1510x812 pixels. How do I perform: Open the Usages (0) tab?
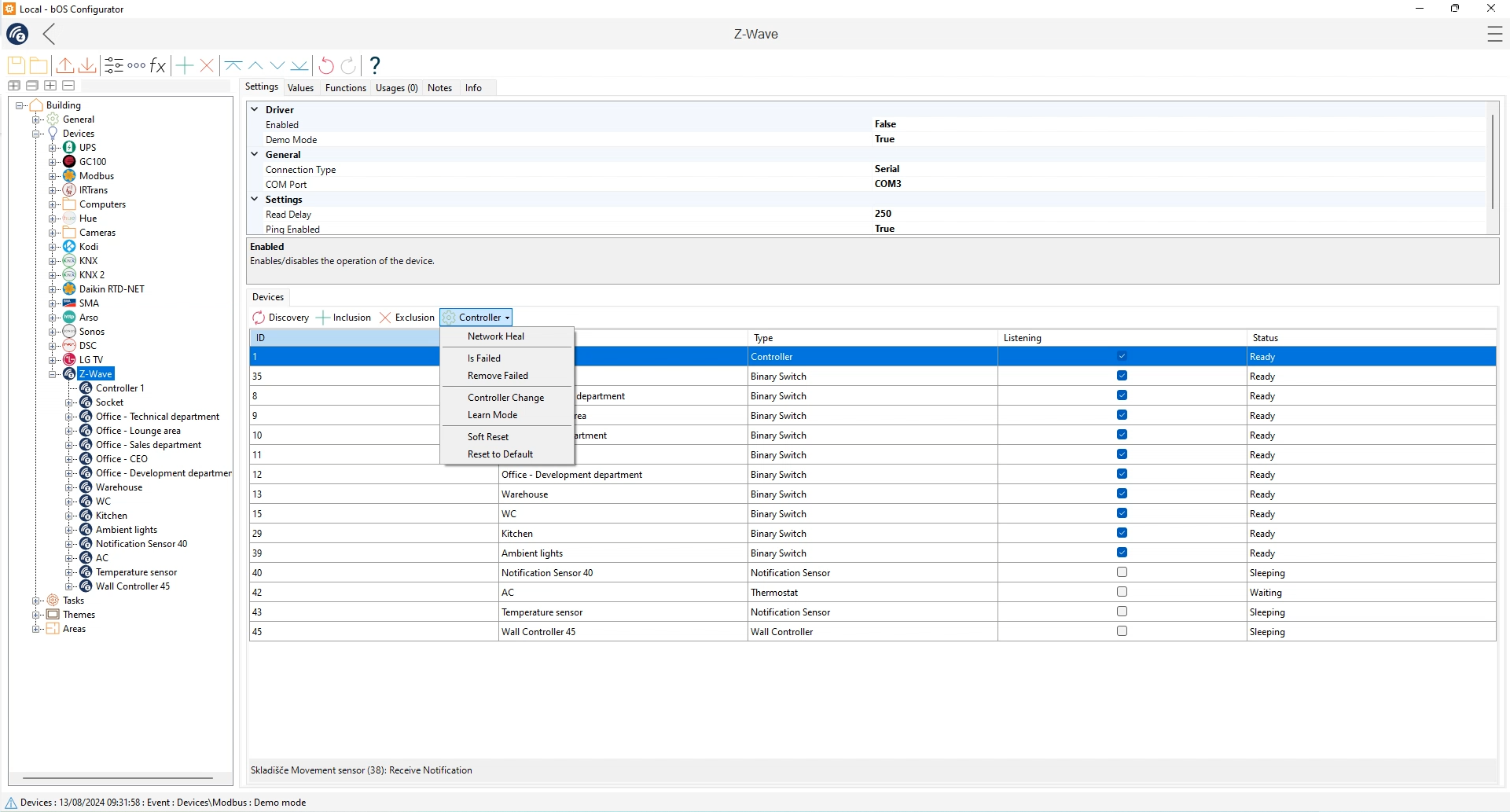[x=397, y=88]
